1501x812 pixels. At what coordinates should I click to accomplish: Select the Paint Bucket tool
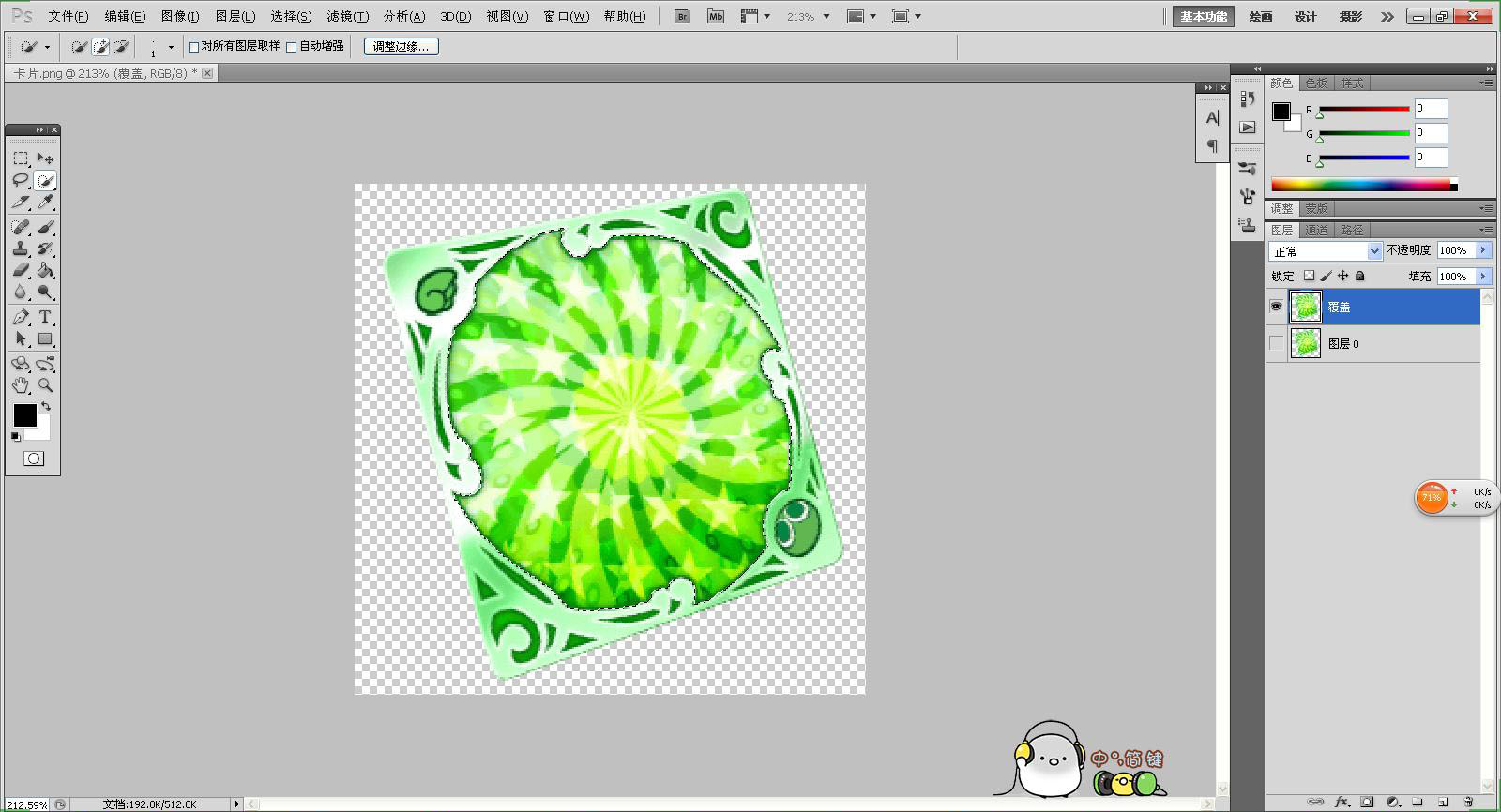tap(45, 270)
